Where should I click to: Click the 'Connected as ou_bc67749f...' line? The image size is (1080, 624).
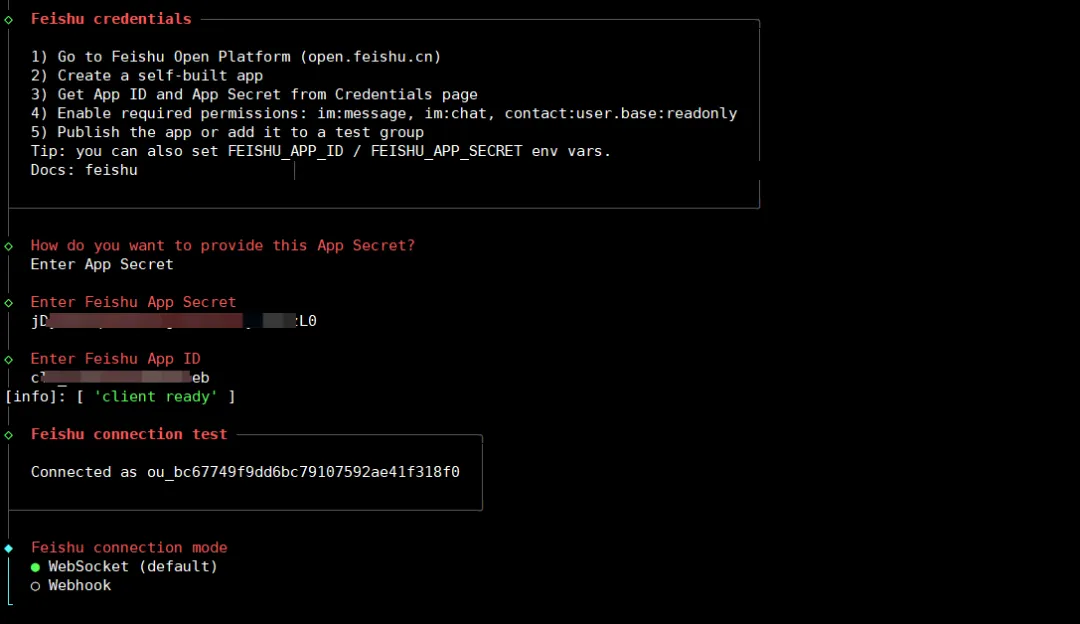click(x=245, y=472)
